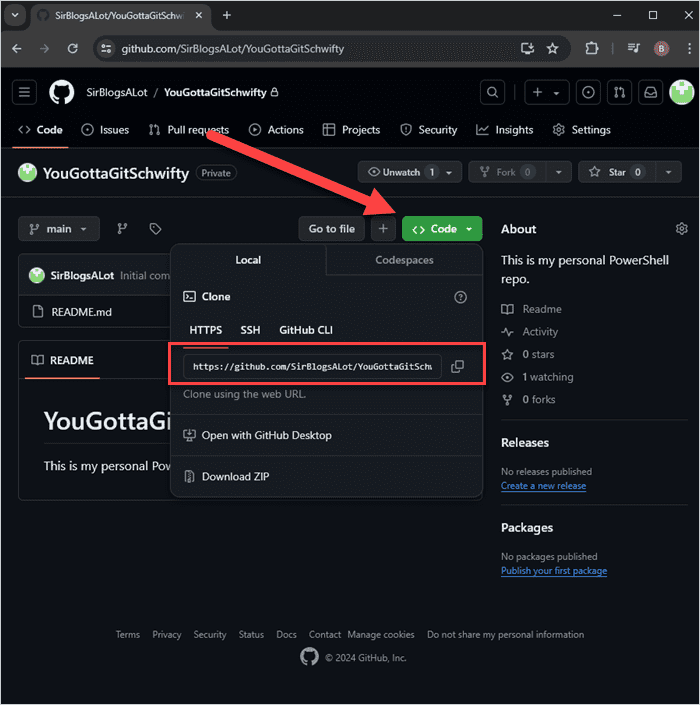Open the Readme link in About
The width and height of the screenshot is (700, 705).
(542, 309)
